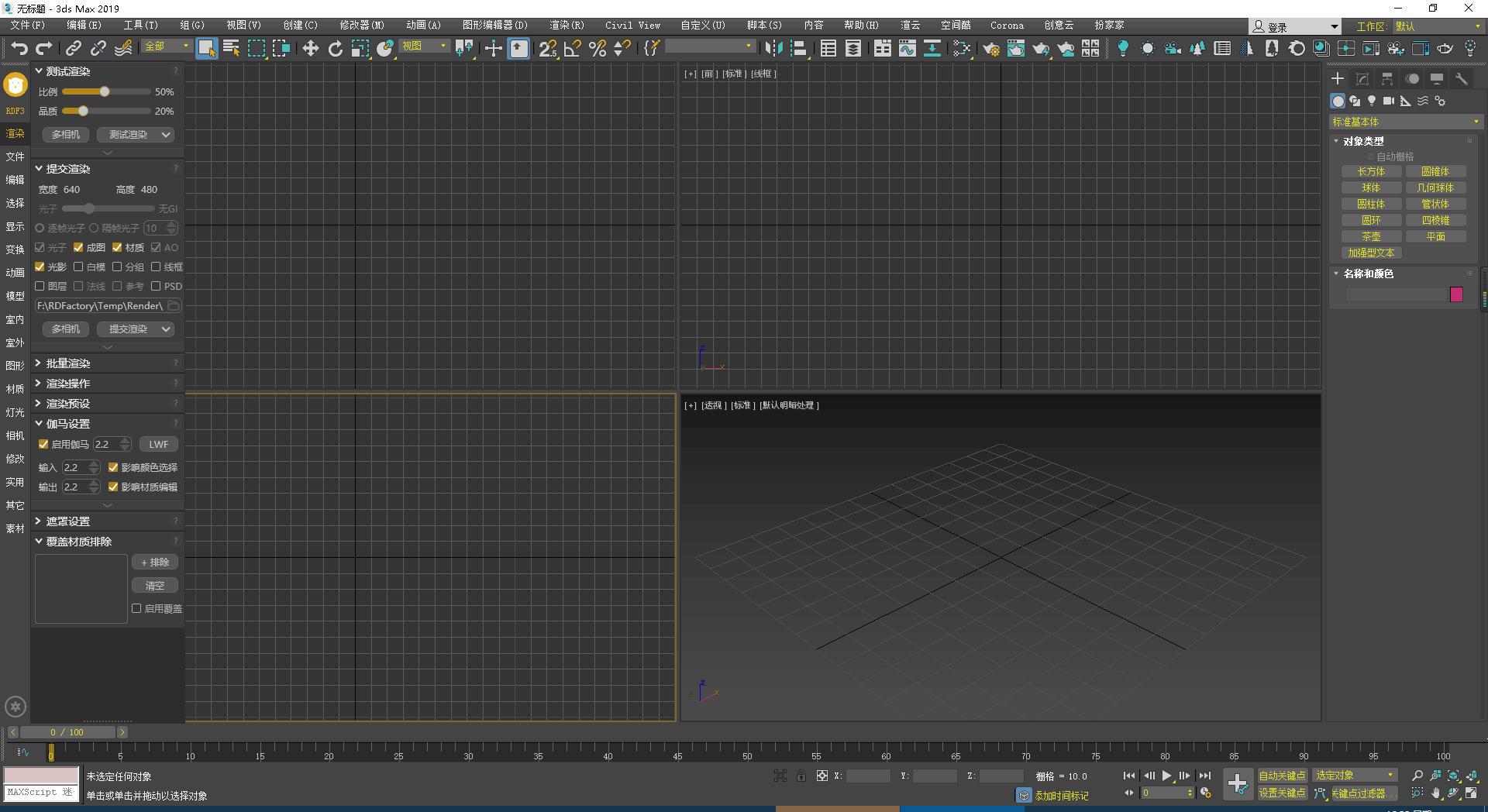Click the Zoom Extents All icon
1488x812 pixels.
coord(1472,776)
